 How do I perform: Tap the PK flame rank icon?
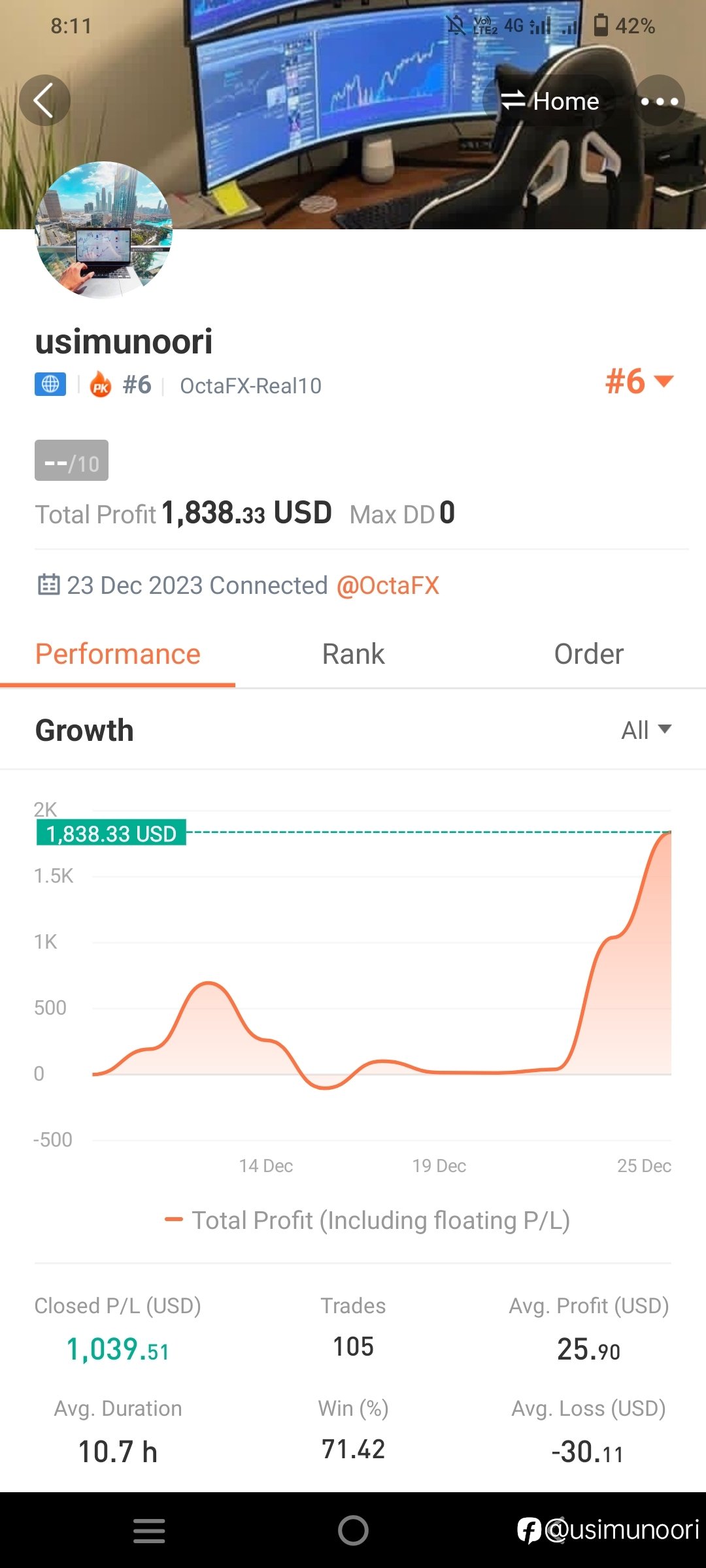click(x=101, y=385)
